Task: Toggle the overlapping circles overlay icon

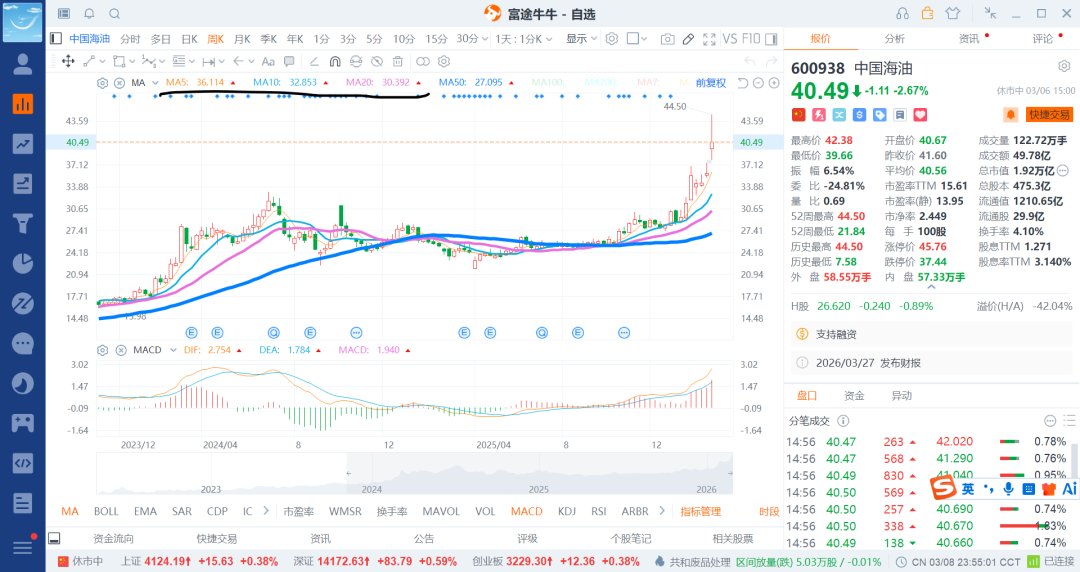Action: 423,61
